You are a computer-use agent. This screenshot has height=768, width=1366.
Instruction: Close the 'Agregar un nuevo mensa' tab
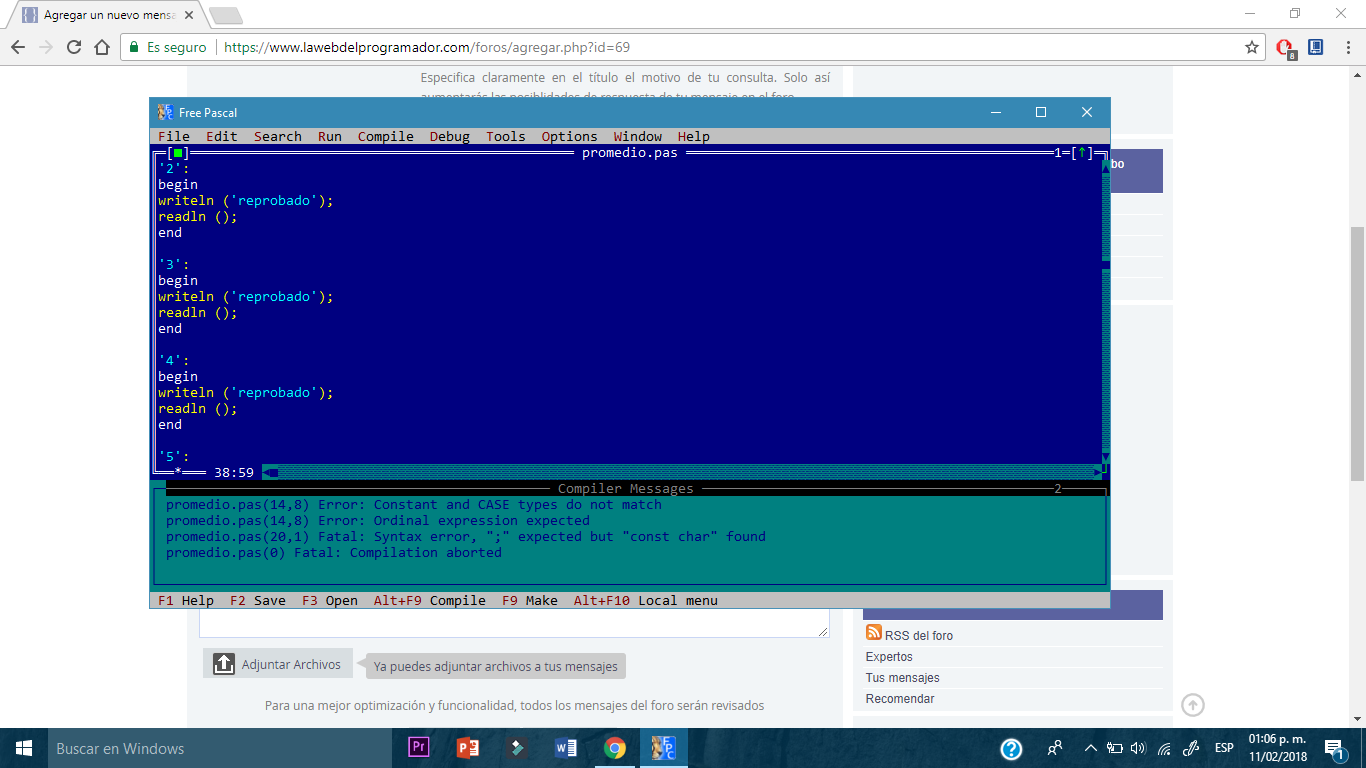click(x=191, y=16)
